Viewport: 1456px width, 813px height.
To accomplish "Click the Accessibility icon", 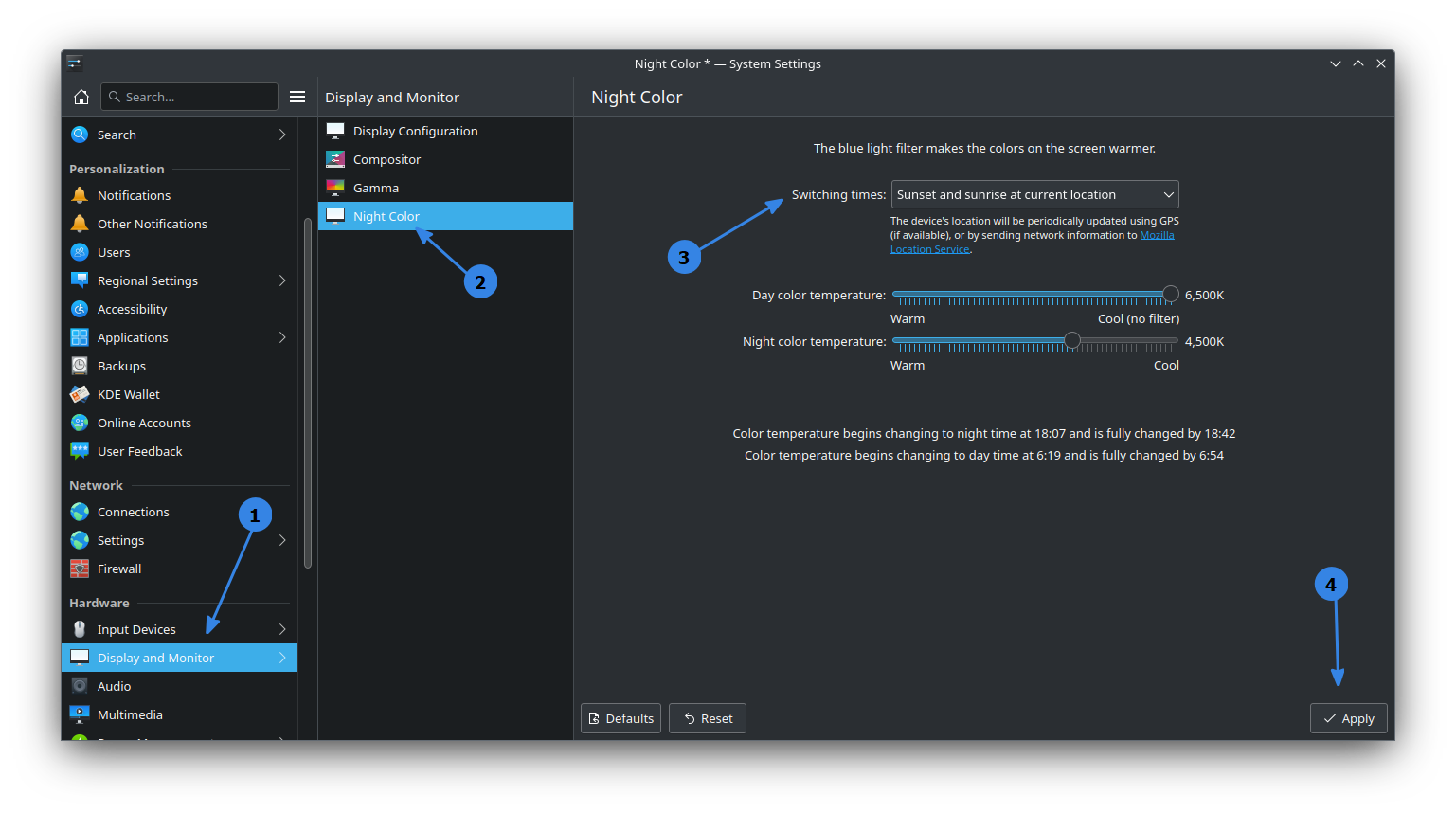I will coord(80,309).
